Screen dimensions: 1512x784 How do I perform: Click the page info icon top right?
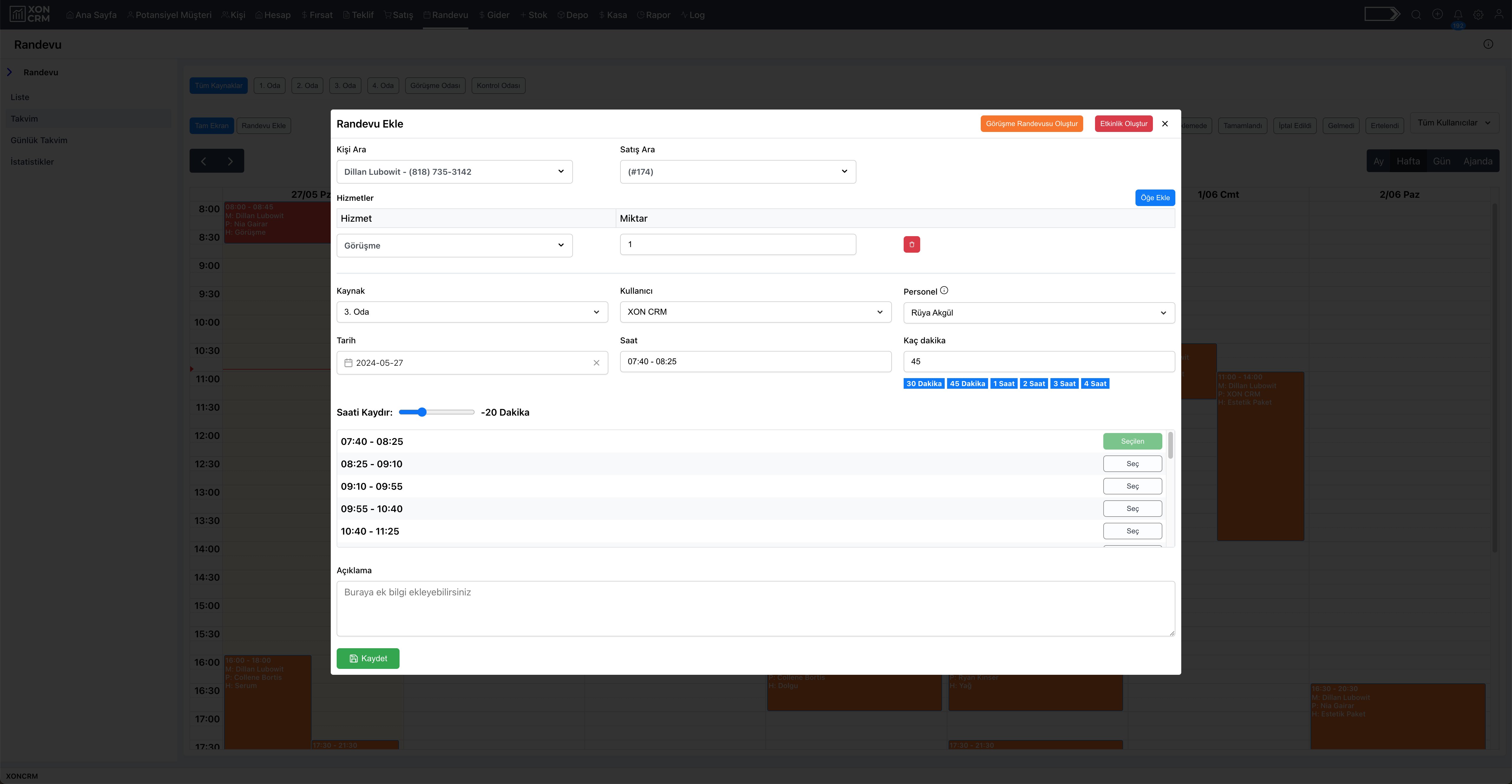tap(1488, 44)
